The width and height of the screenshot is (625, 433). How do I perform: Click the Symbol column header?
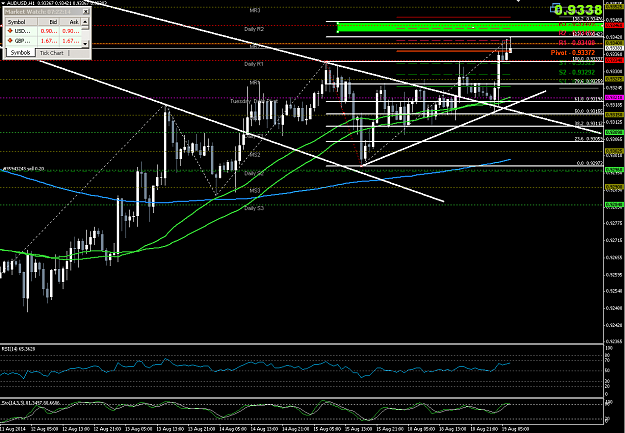21,22
